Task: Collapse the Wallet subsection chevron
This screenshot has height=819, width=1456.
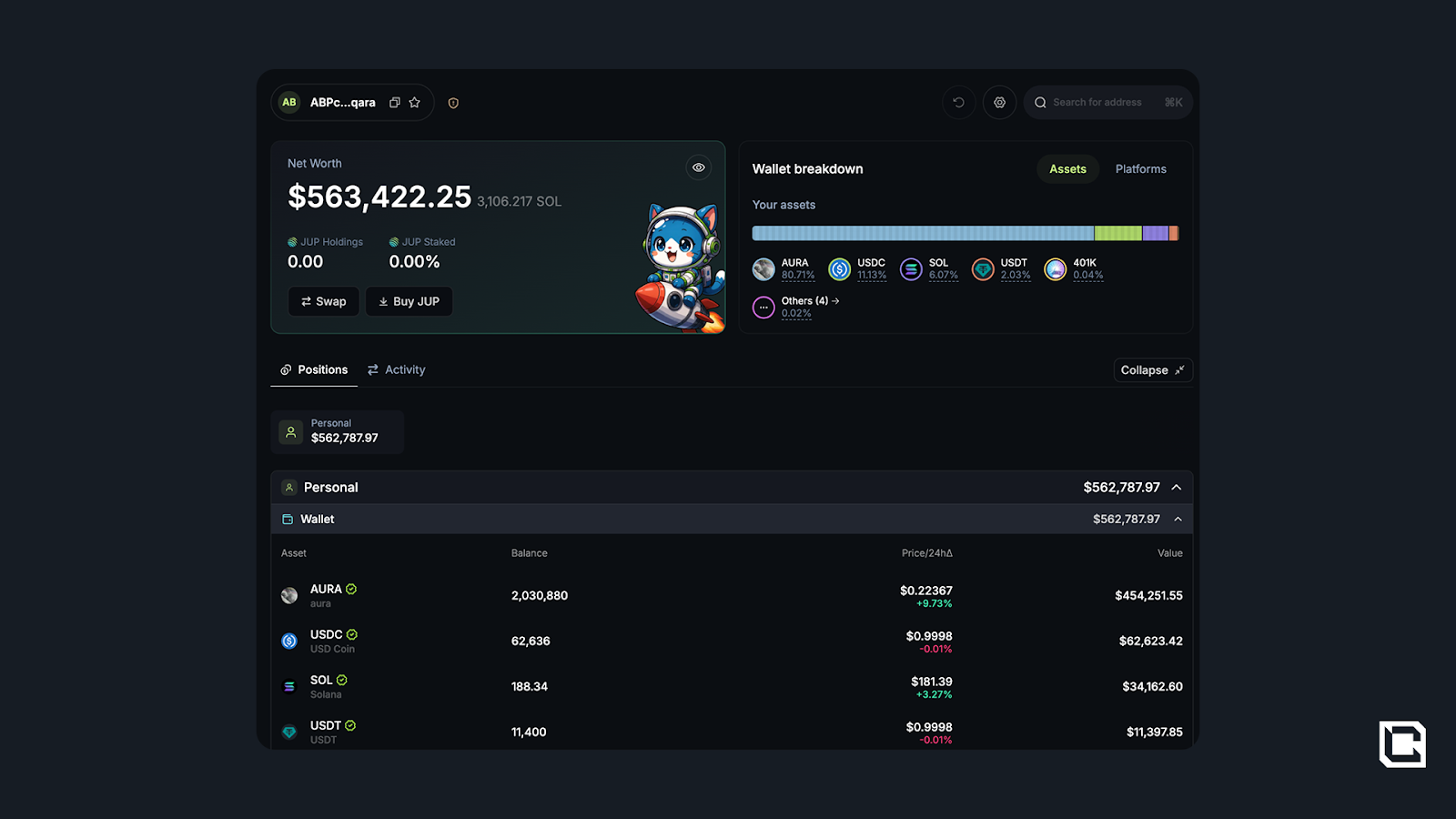Action: point(1178,520)
